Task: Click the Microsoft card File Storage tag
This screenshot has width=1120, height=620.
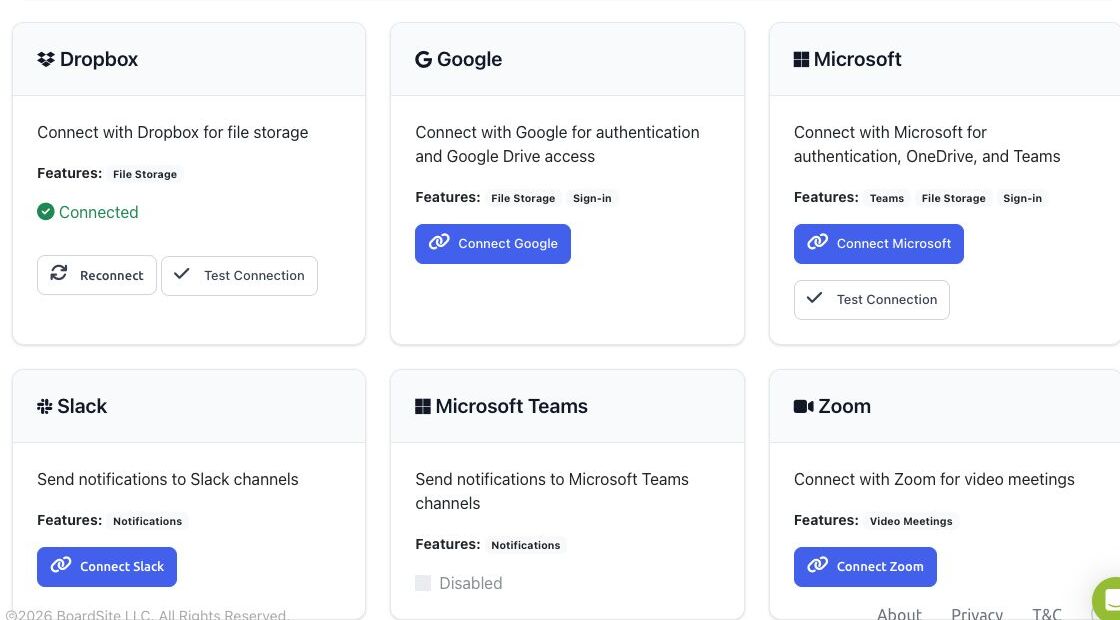Action: click(954, 199)
